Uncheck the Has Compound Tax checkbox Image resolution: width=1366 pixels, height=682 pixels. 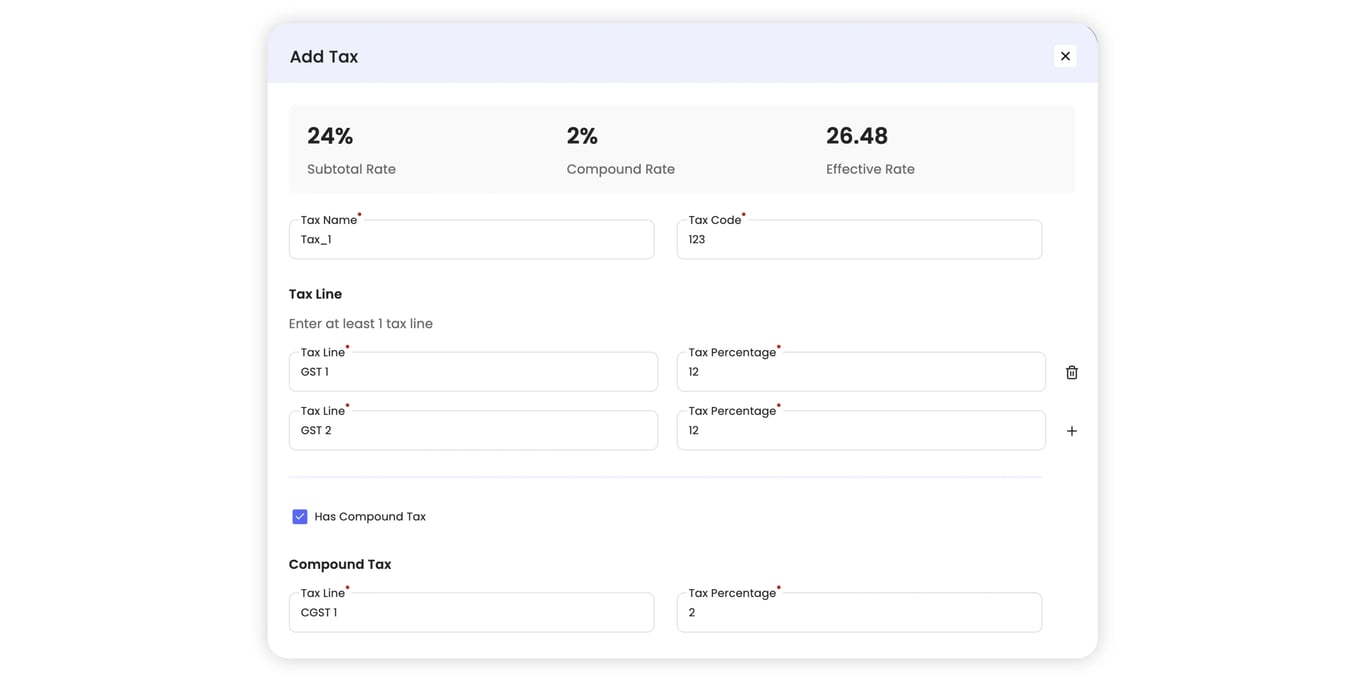pyautogui.click(x=299, y=516)
